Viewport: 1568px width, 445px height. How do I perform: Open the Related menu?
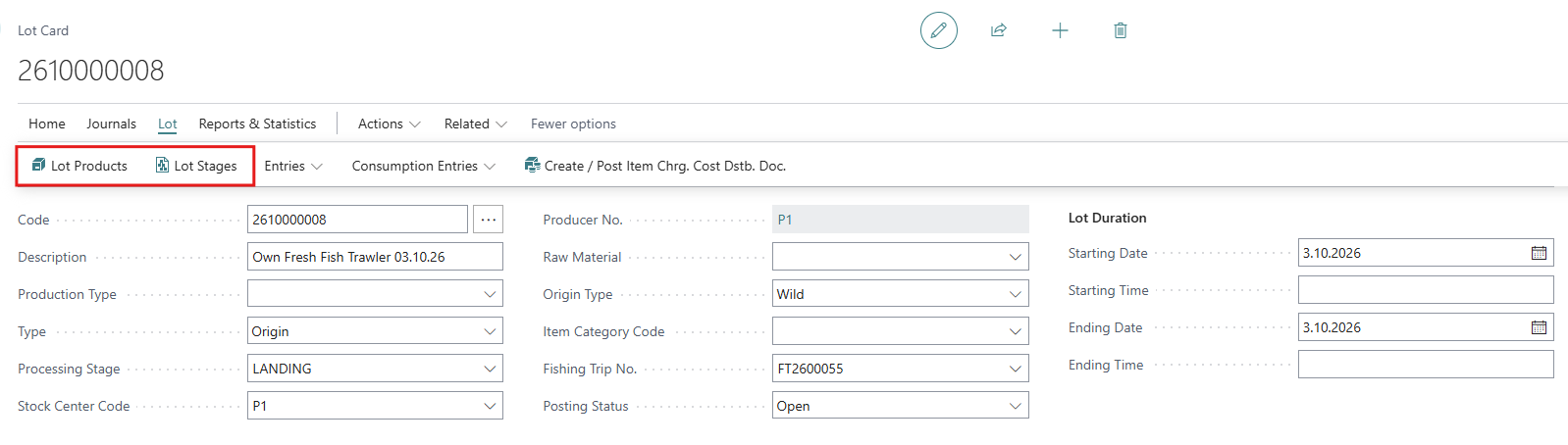[476, 124]
